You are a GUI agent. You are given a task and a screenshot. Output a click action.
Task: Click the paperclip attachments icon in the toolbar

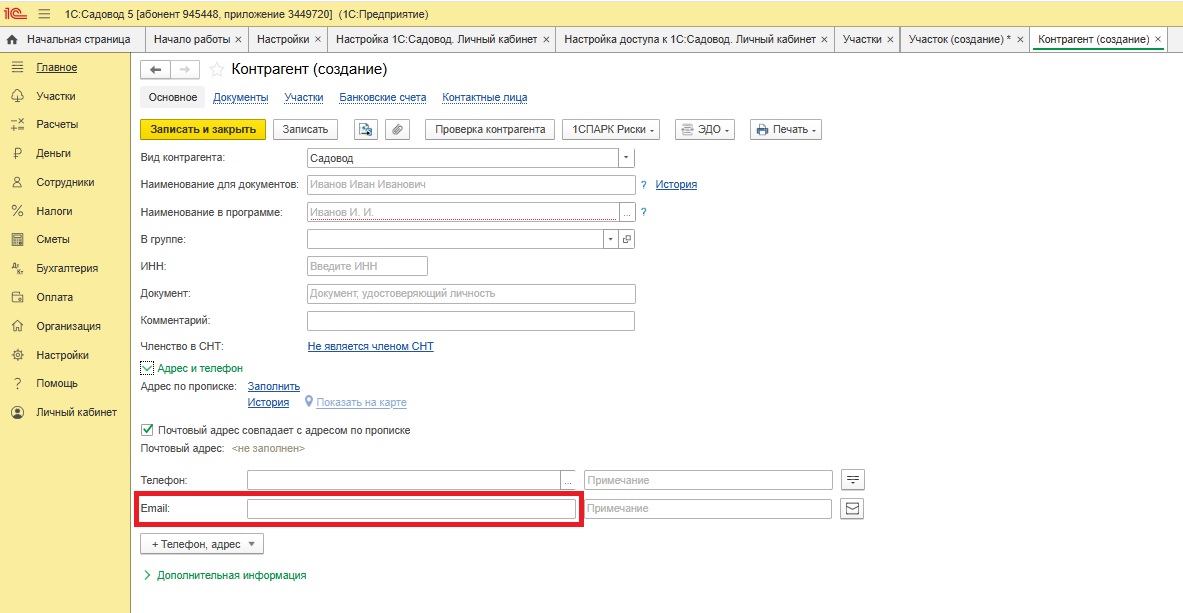point(398,129)
